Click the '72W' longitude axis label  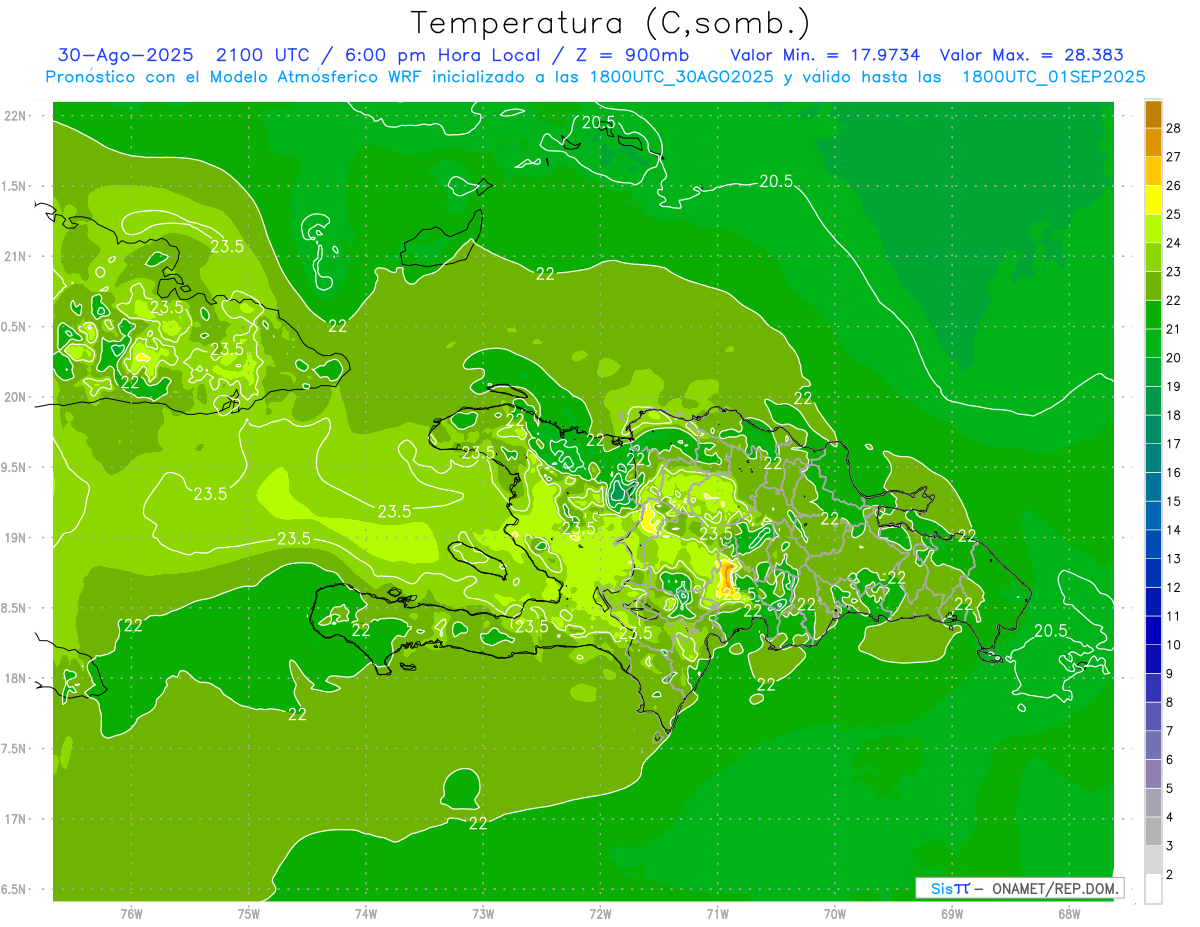click(600, 914)
